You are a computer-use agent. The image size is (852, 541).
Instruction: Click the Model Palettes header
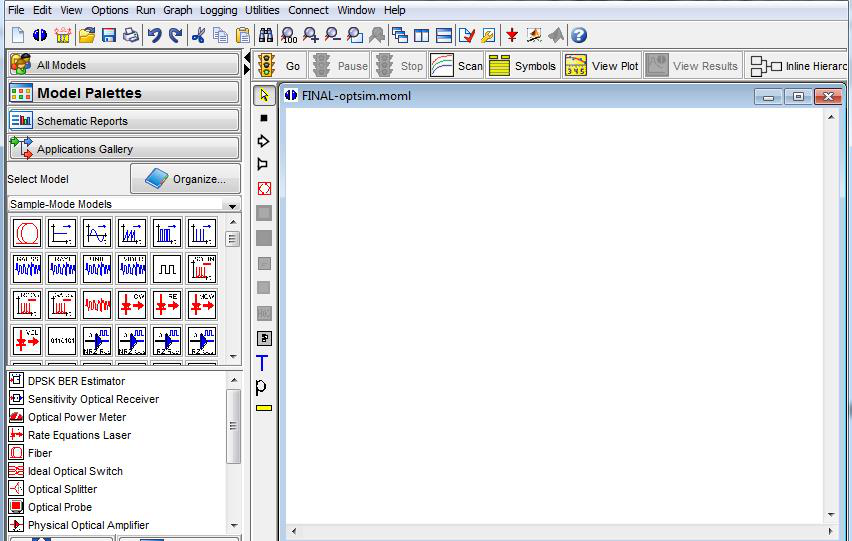[124, 93]
